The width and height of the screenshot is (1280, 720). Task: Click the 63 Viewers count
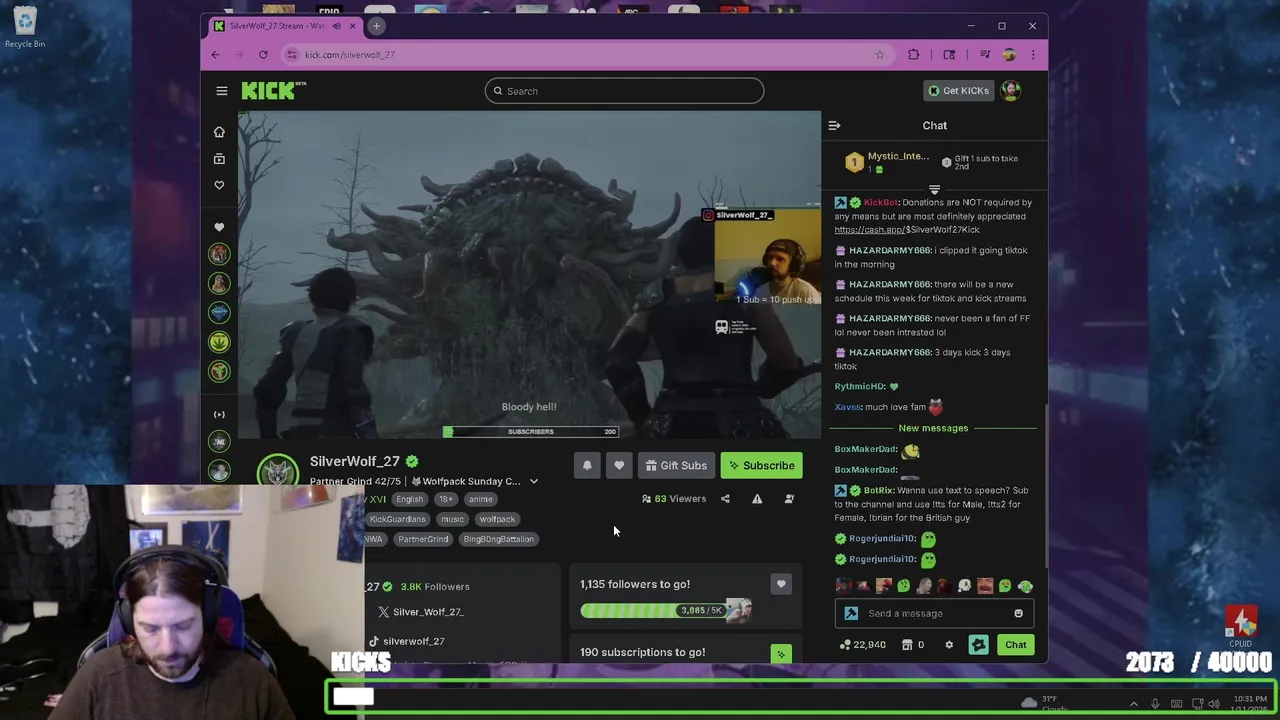pyautogui.click(x=674, y=499)
